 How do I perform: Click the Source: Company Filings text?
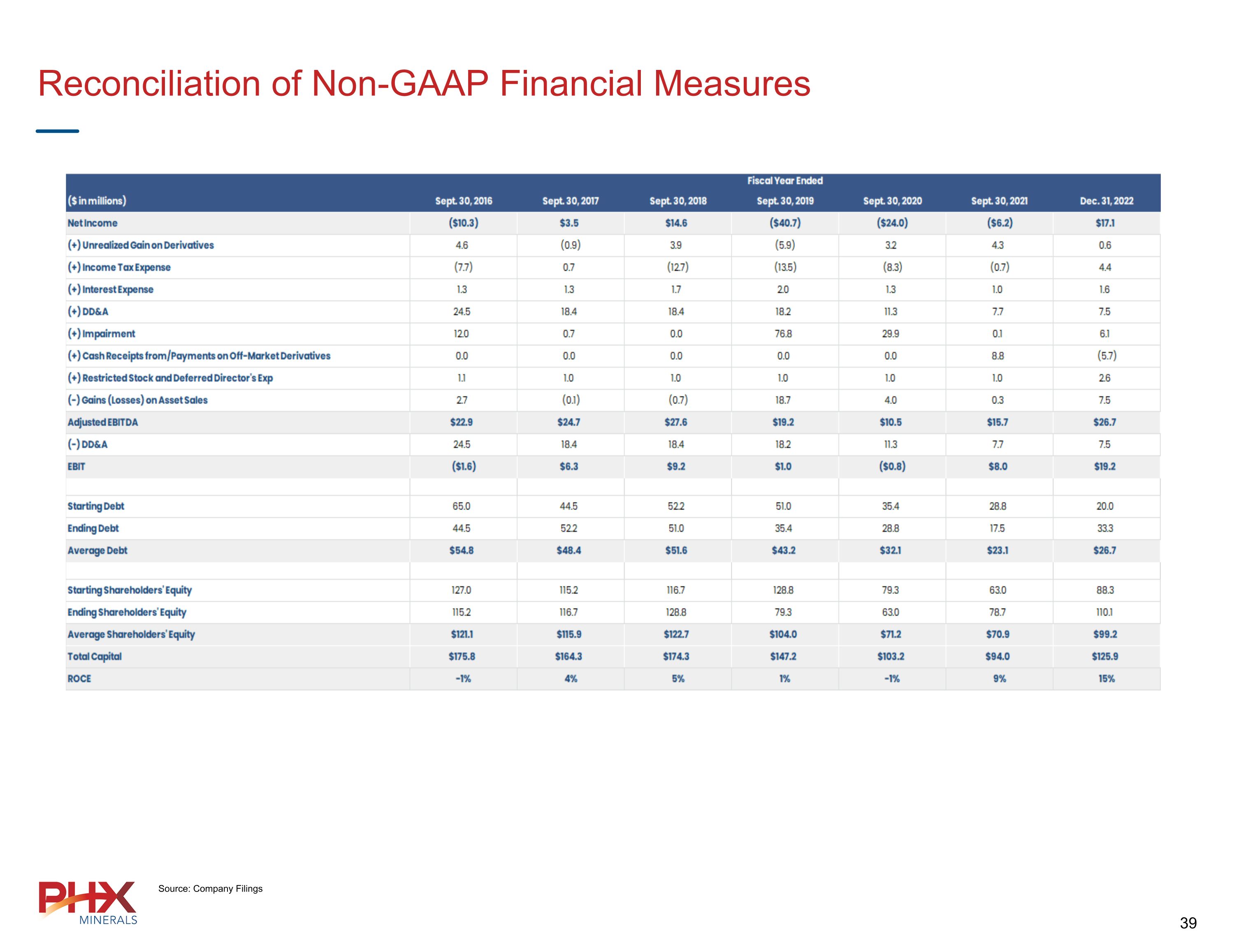coord(210,889)
